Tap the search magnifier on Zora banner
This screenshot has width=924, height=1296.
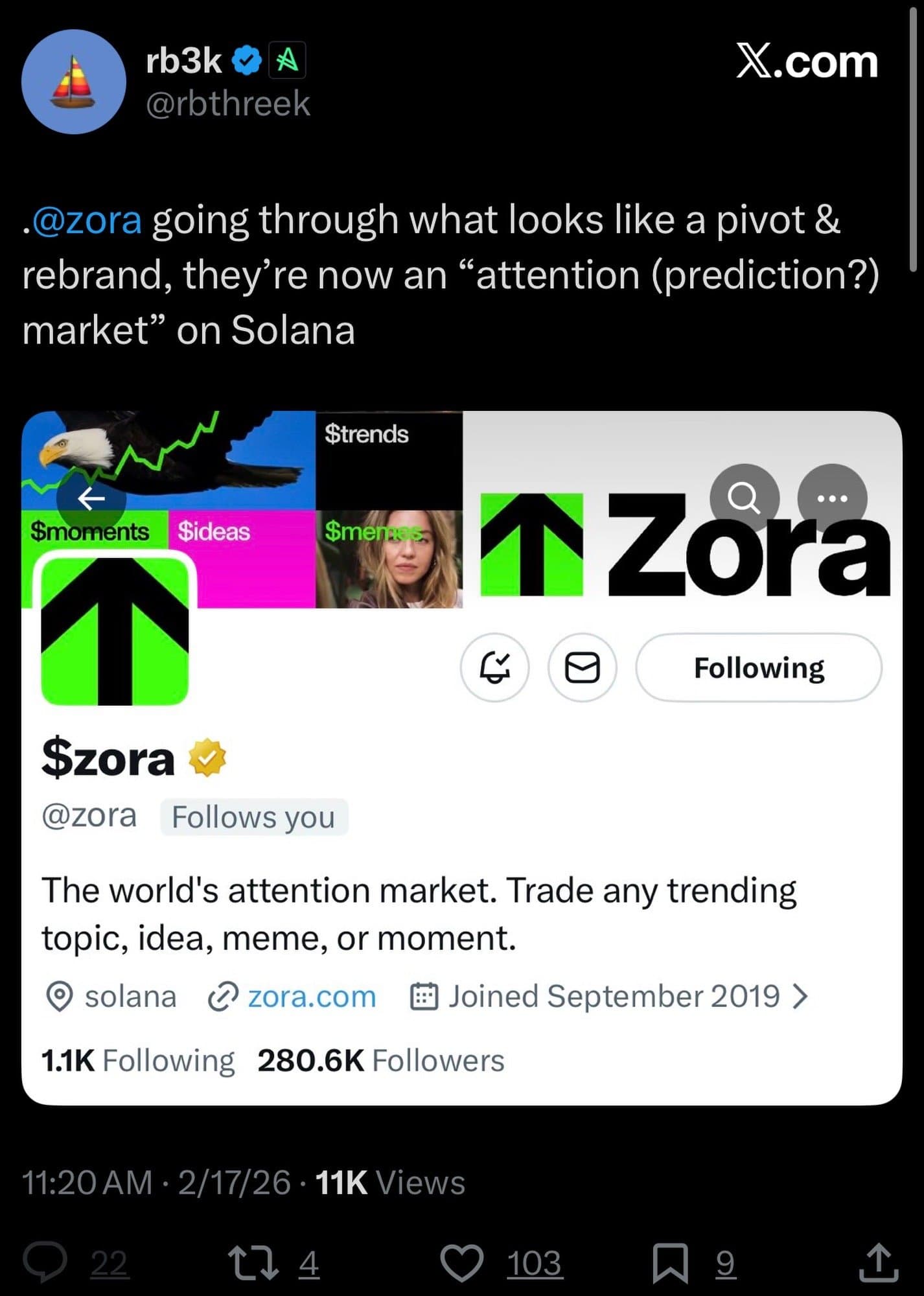pos(744,498)
